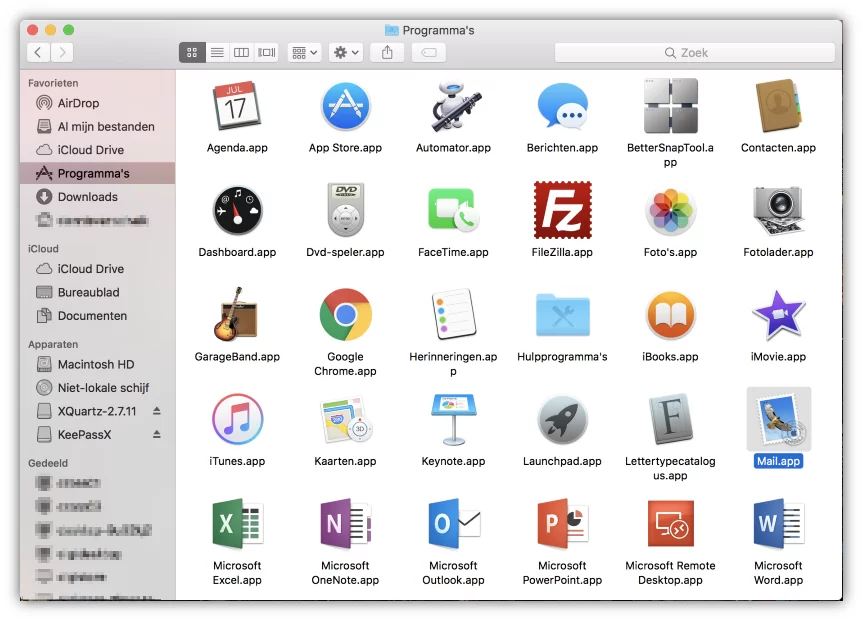Select the Contacten.app address book icon
This screenshot has width=863, height=621.
778,106
